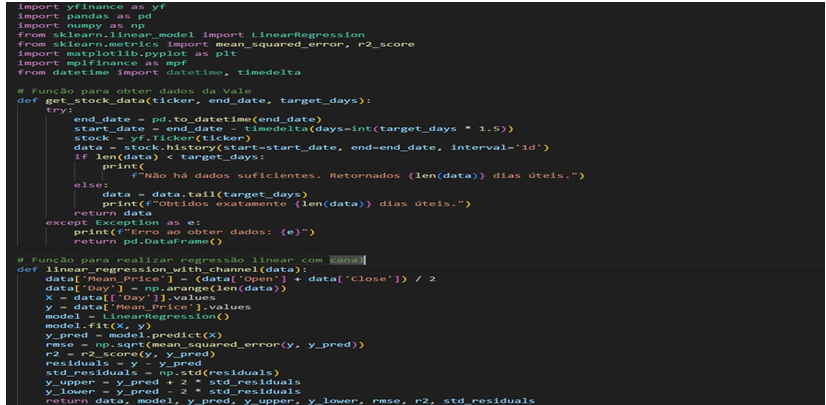Image resolution: width=826 pixels, height=405 pixels.
Task: Click 'mean_squared_error, r2_score' import line
Action: pos(216,44)
